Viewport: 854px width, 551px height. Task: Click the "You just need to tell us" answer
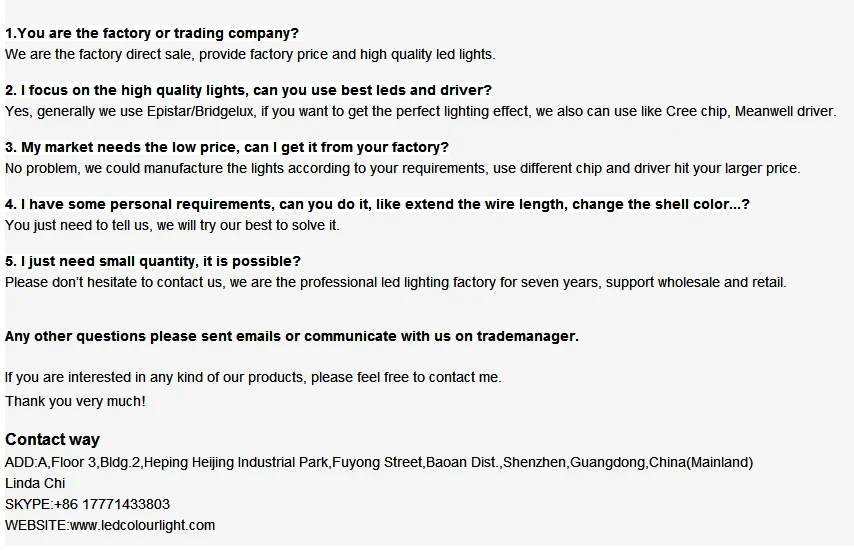172,225
